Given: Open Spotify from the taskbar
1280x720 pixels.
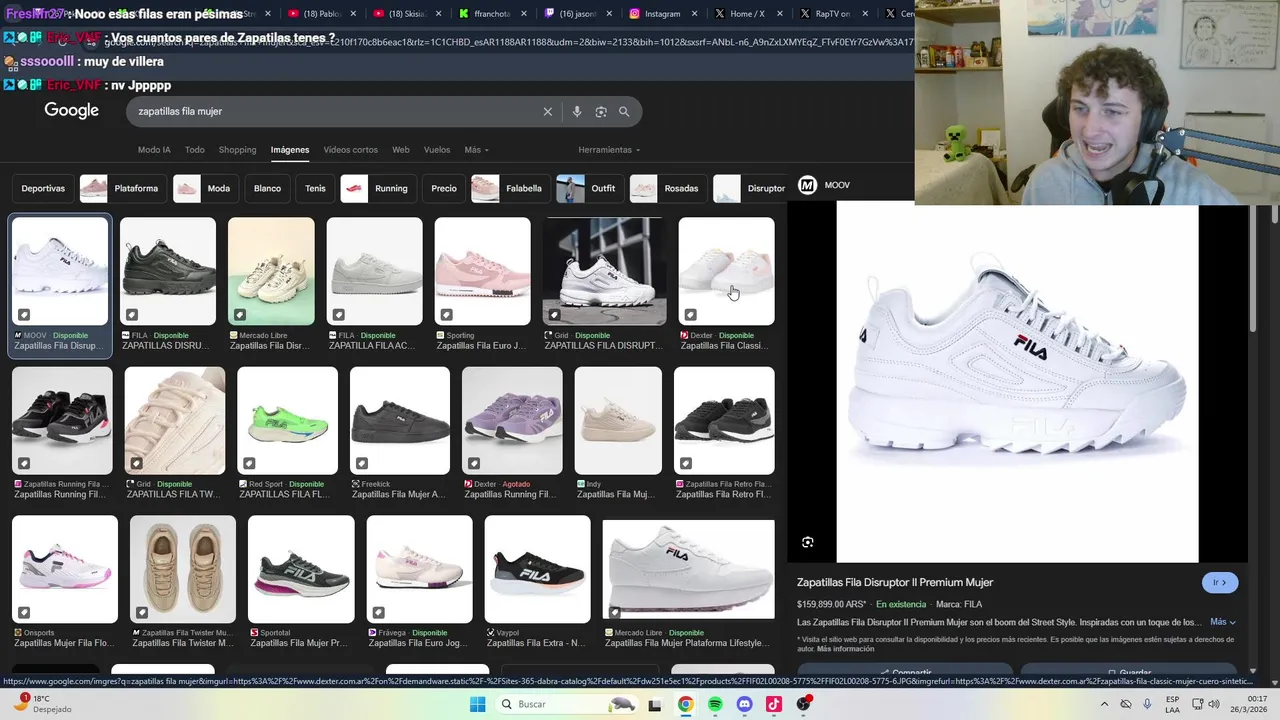Looking at the screenshot, I should 715,704.
